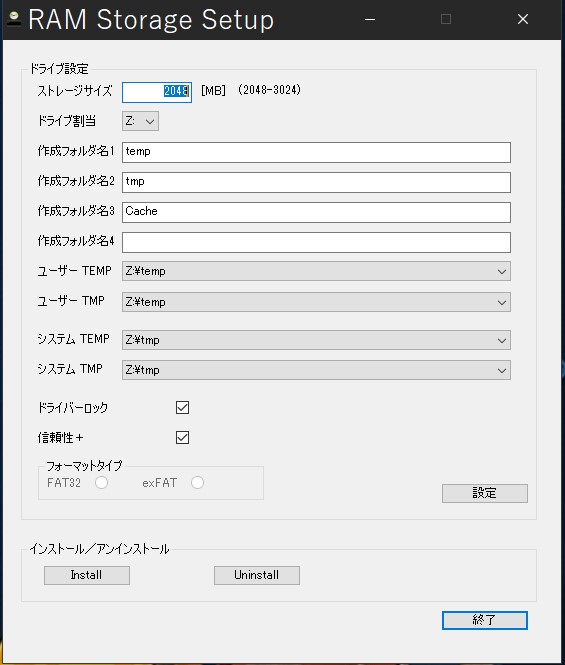Focus the ストレージサイズ size field
The height and width of the screenshot is (665, 565).
157,92
